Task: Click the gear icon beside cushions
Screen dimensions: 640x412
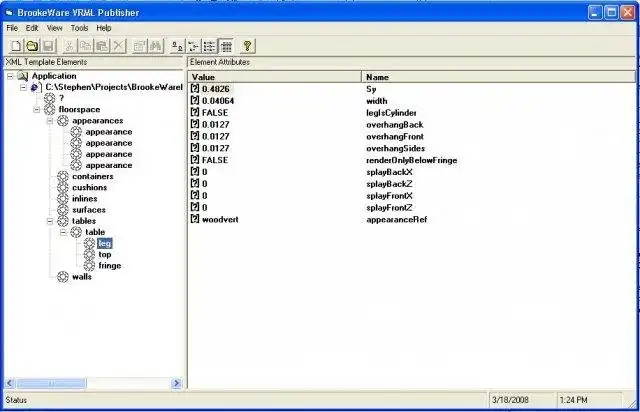Action: click(x=62, y=187)
